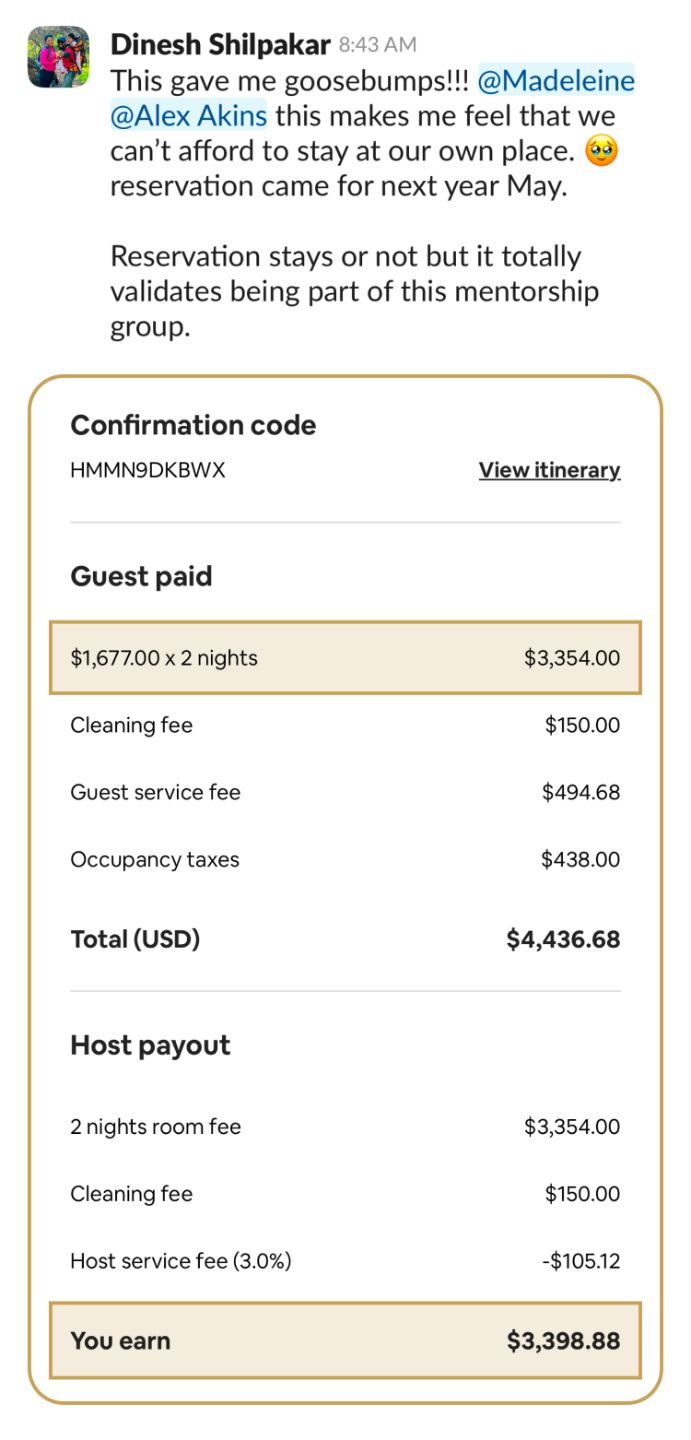Click the 8:43 AM message timestamp

[x=377, y=45]
